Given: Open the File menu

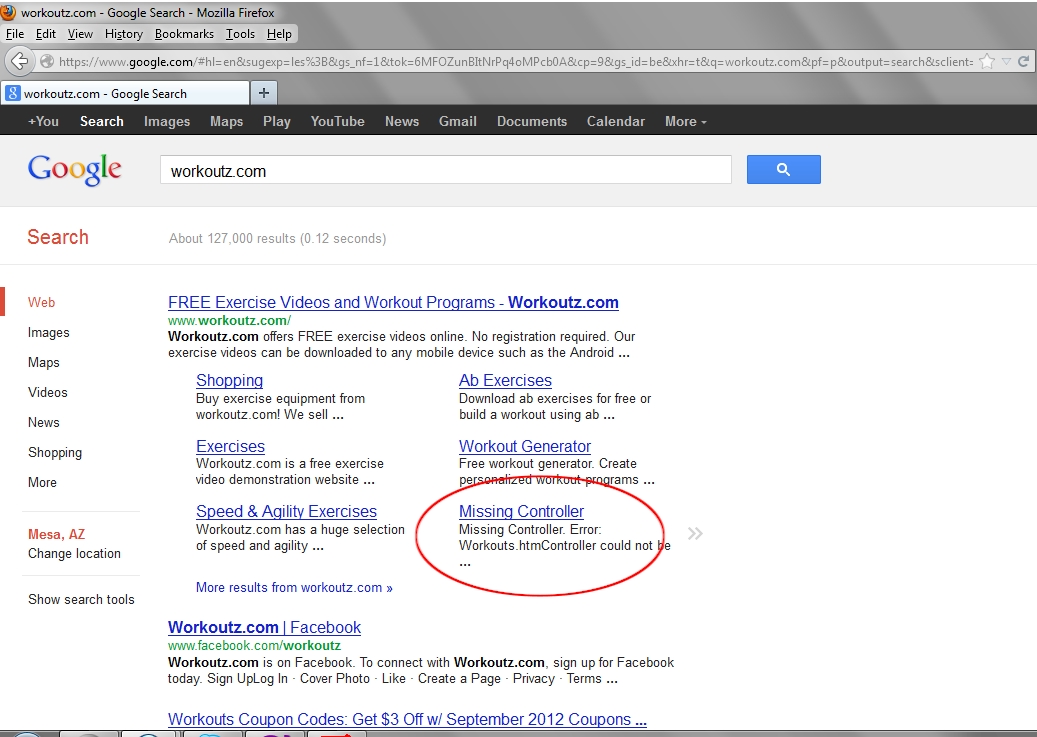Looking at the screenshot, I should tap(15, 34).
